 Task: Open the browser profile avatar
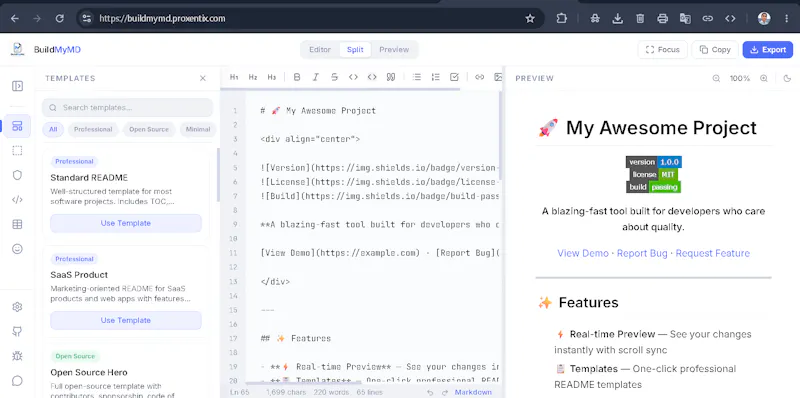764,18
